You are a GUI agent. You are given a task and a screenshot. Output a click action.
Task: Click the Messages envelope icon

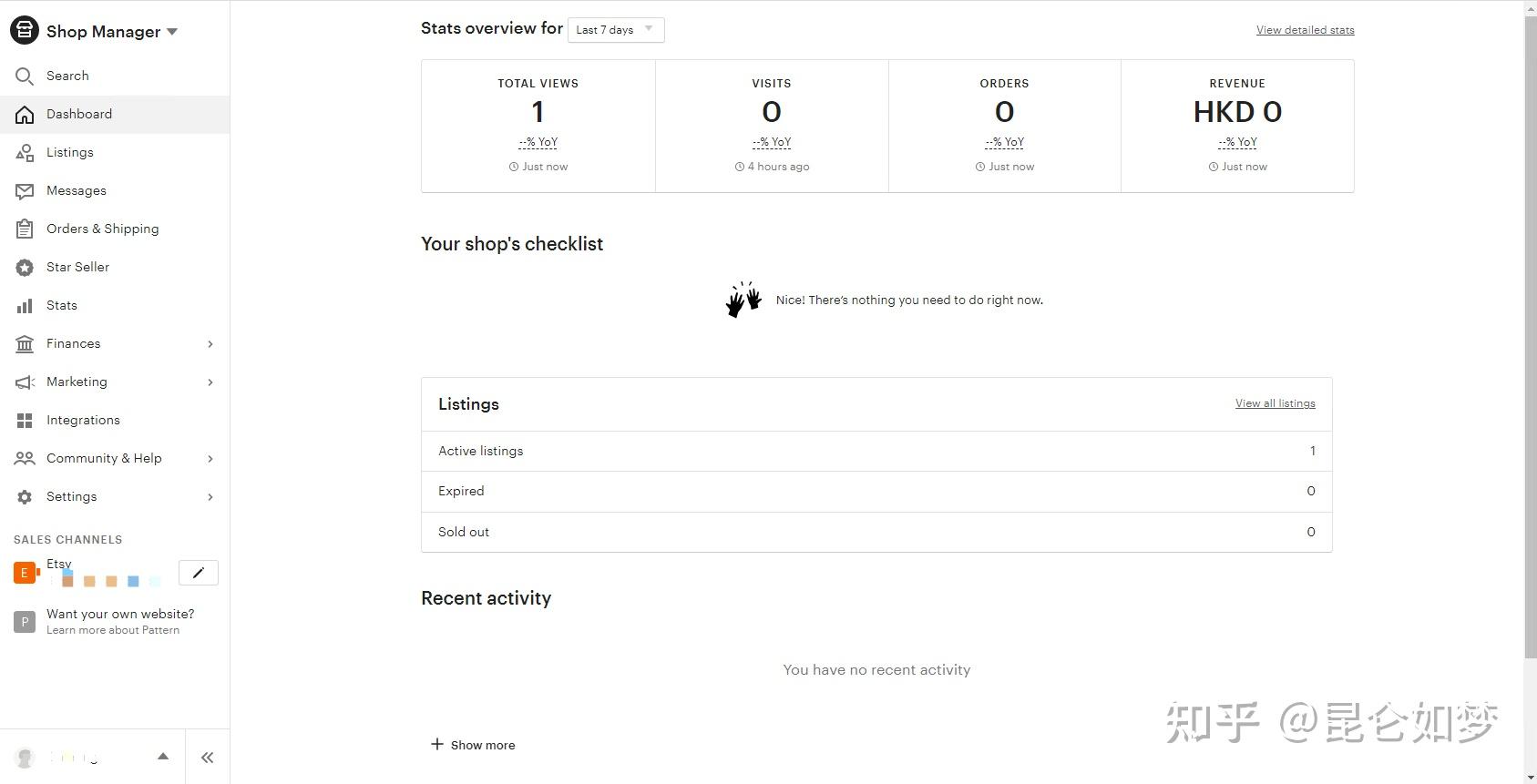25,191
